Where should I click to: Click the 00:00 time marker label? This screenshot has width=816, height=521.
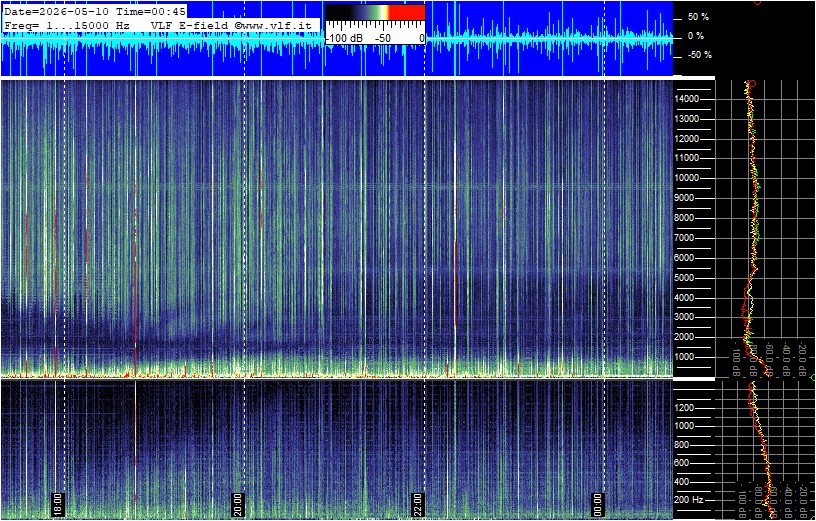click(x=598, y=504)
